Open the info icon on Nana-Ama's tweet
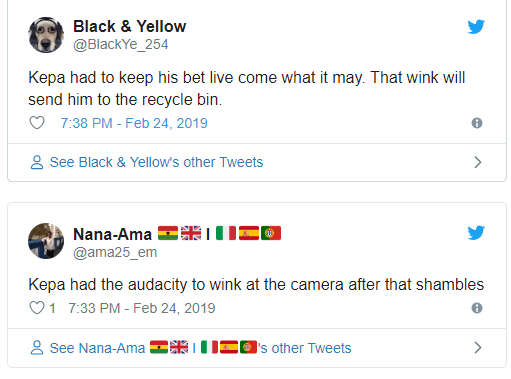 [477, 308]
